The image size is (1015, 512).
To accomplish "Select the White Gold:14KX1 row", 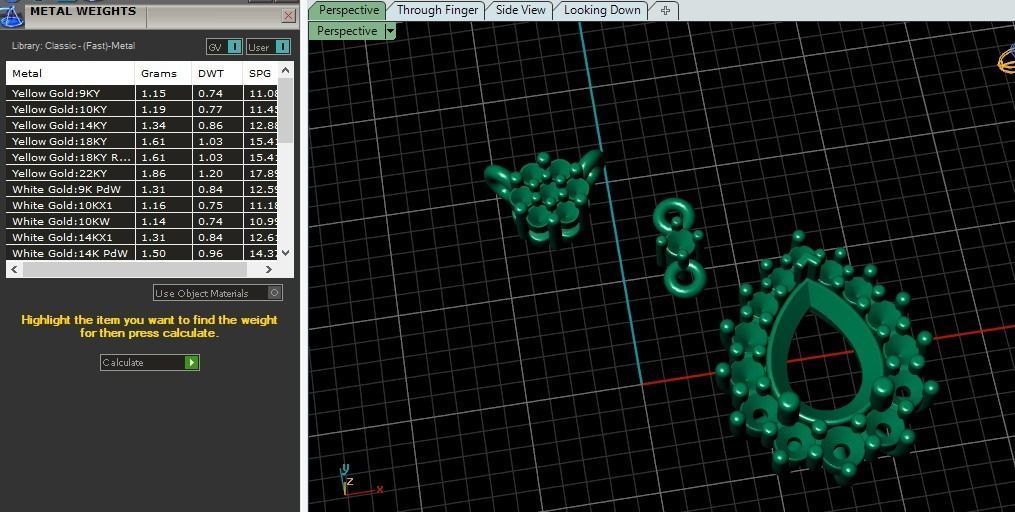I will (142, 237).
